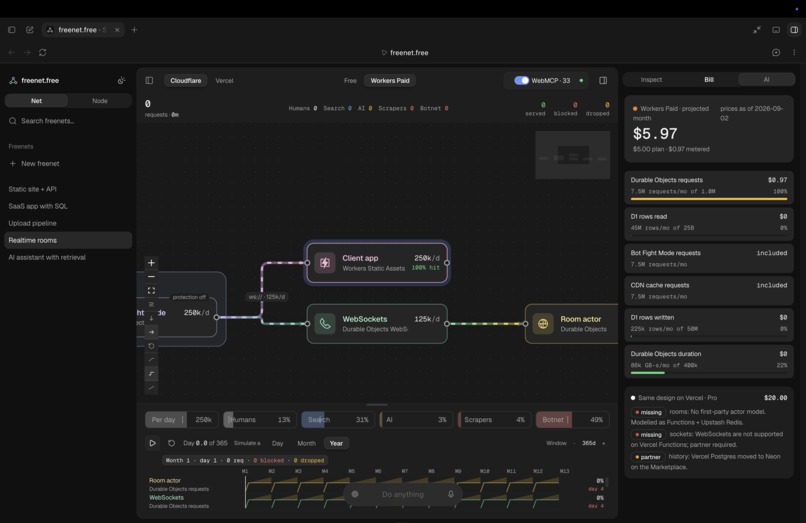Open the SaaS app with SQL freenet
Image resolution: width=806 pixels, height=523 pixels.
68,206
